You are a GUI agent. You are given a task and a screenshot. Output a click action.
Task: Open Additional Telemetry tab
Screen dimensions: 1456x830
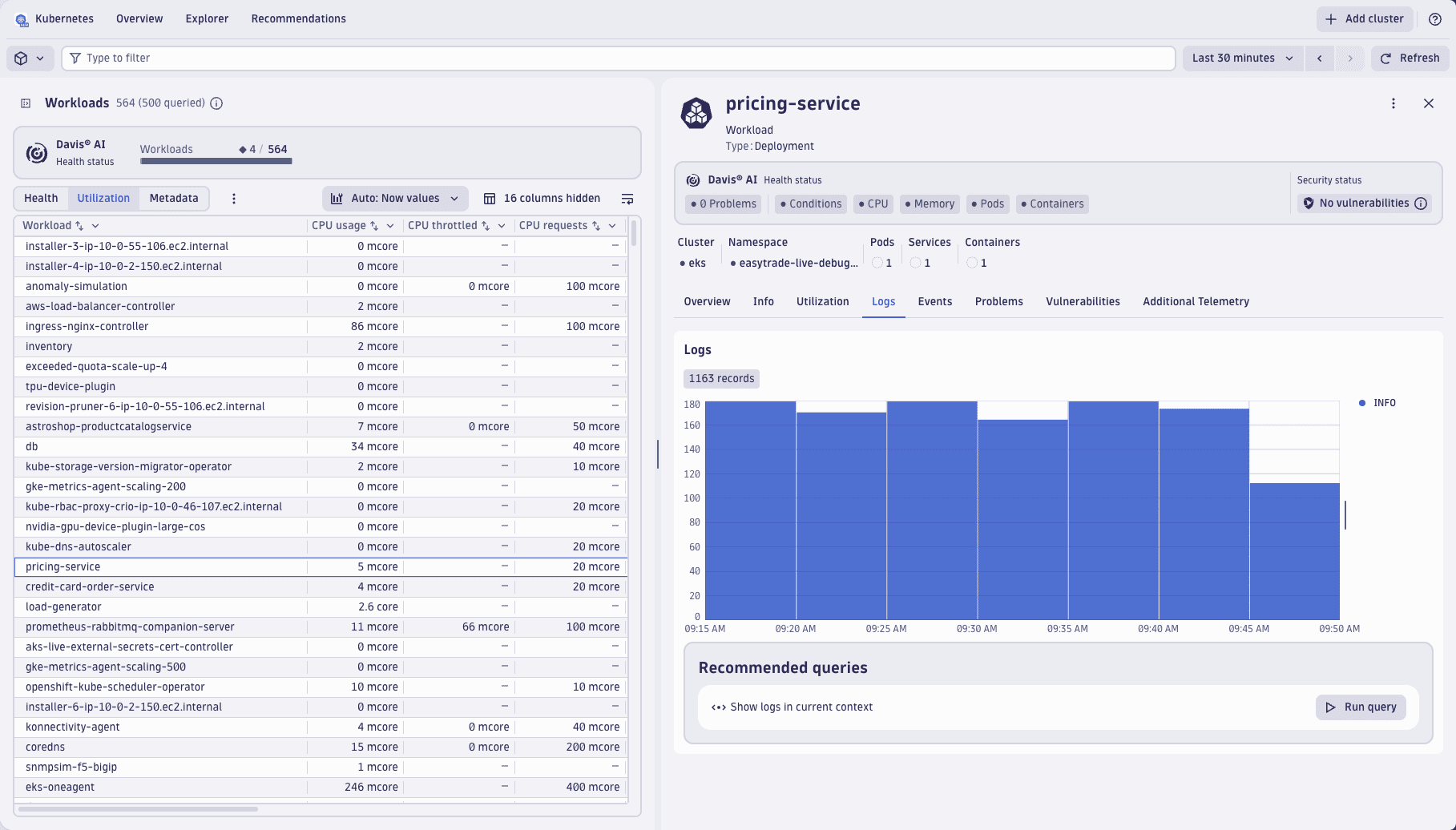point(1196,302)
